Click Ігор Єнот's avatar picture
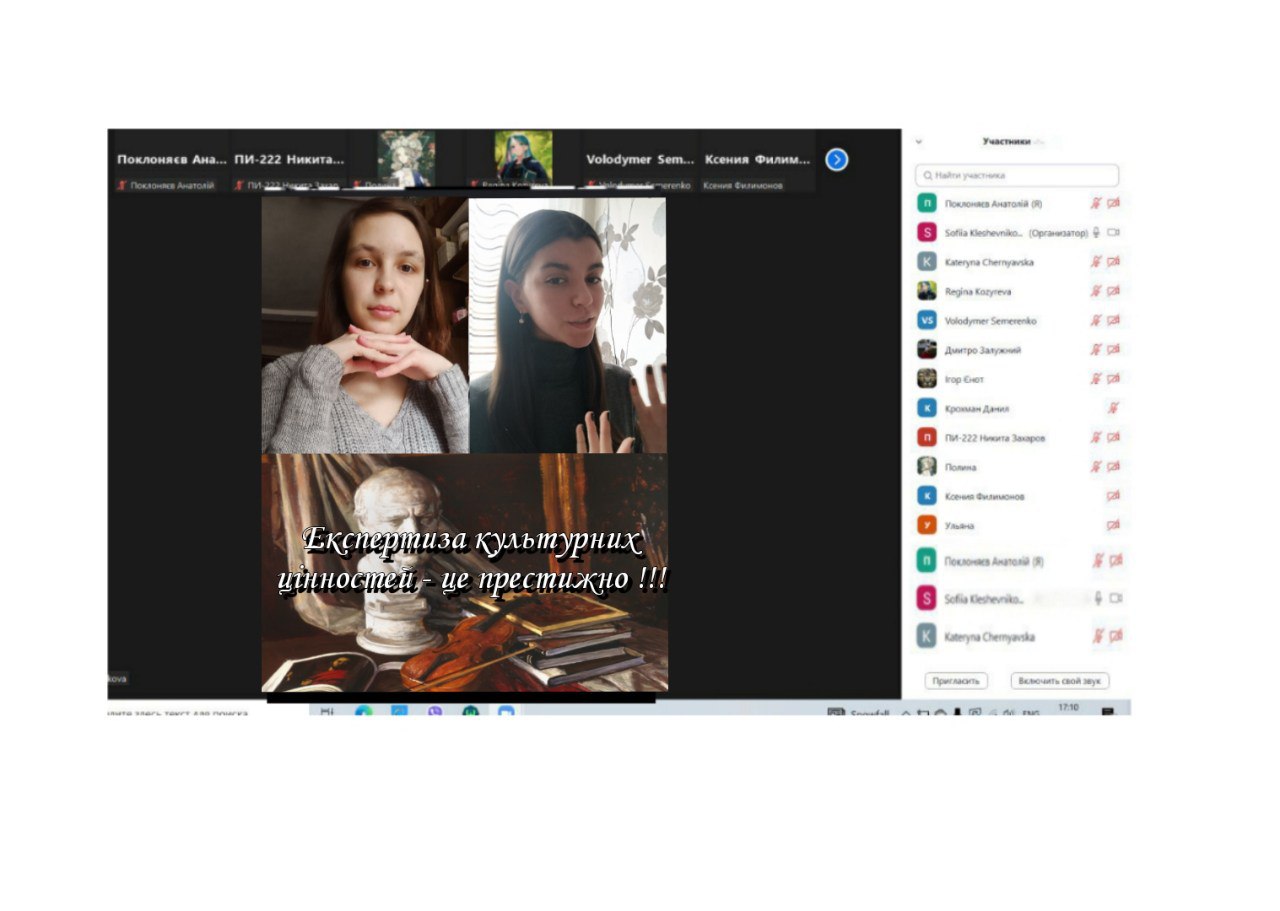 click(927, 378)
